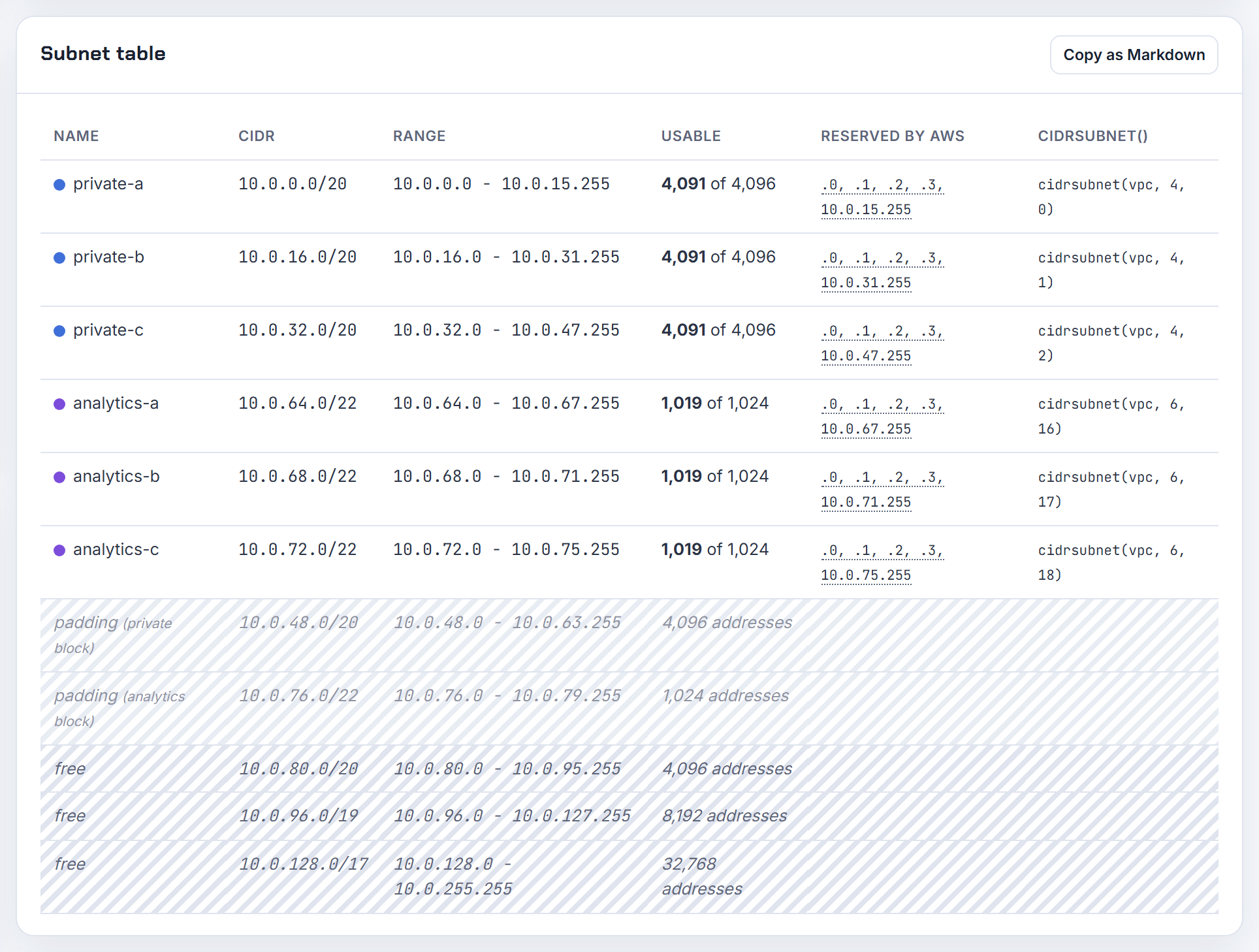Click the reserved address 10.0.75.255
Screen dimensions: 1259x952
pyautogui.click(x=866, y=575)
